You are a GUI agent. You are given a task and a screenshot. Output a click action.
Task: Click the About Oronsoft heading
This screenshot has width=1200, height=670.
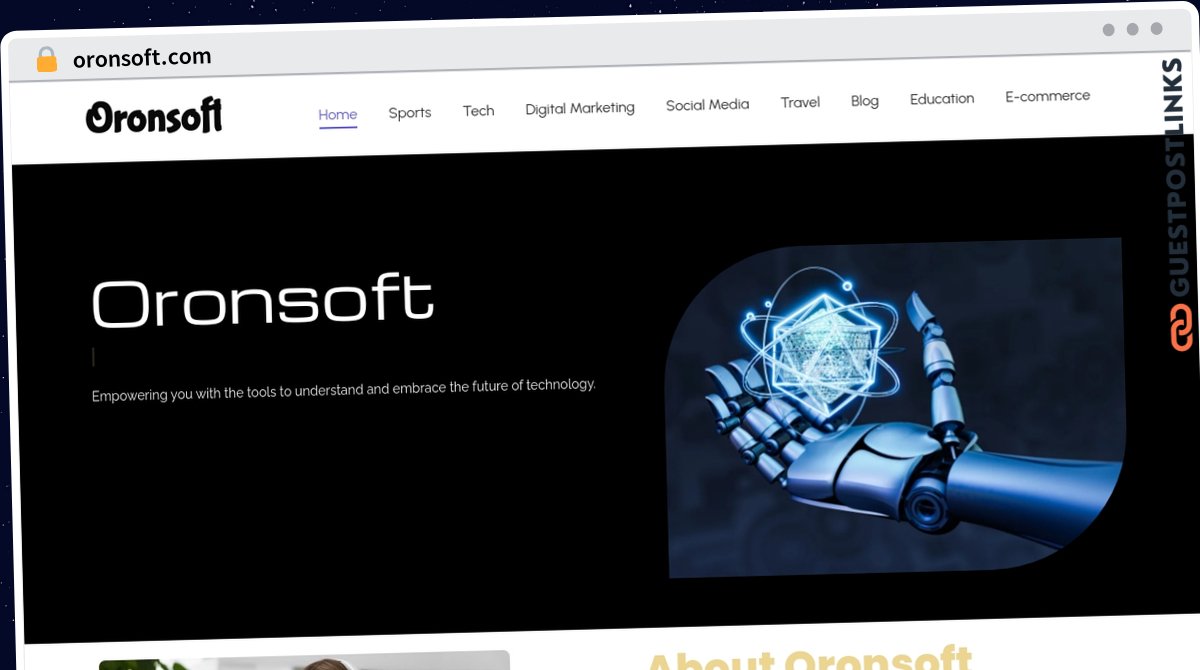[810, 658]
